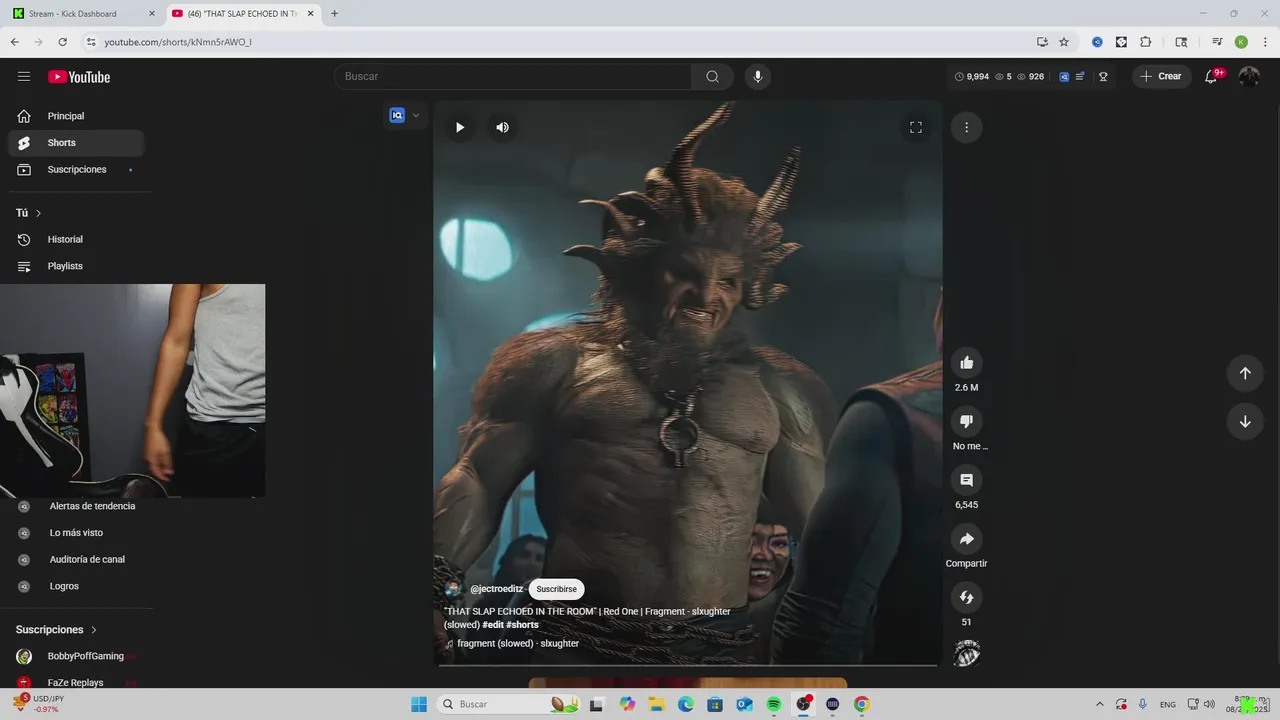Open the @jectroeditz channel link
The image size is (1280, 720).
(x=496, y=589)
